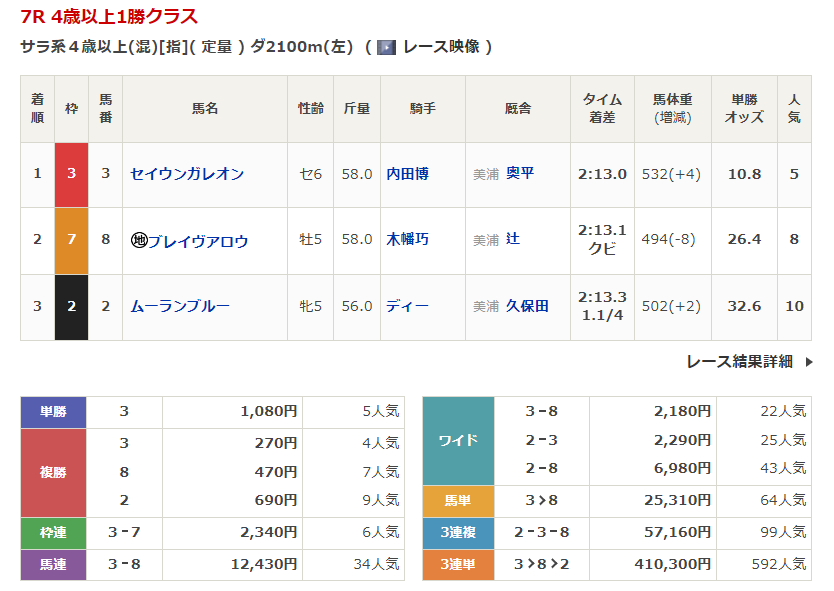Open horse セイウンガレオン's page
This screenshot has height=591, width=834.
[187, 174]
